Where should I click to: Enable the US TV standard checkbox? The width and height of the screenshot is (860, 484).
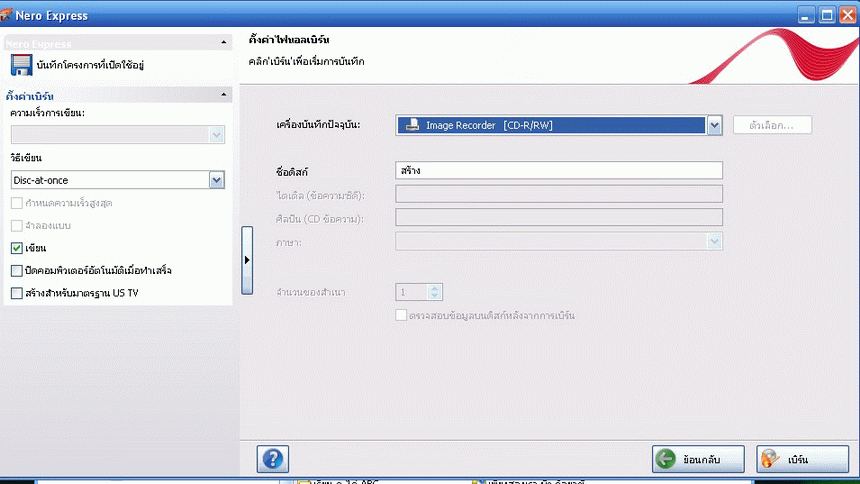[x=17, y=293]
